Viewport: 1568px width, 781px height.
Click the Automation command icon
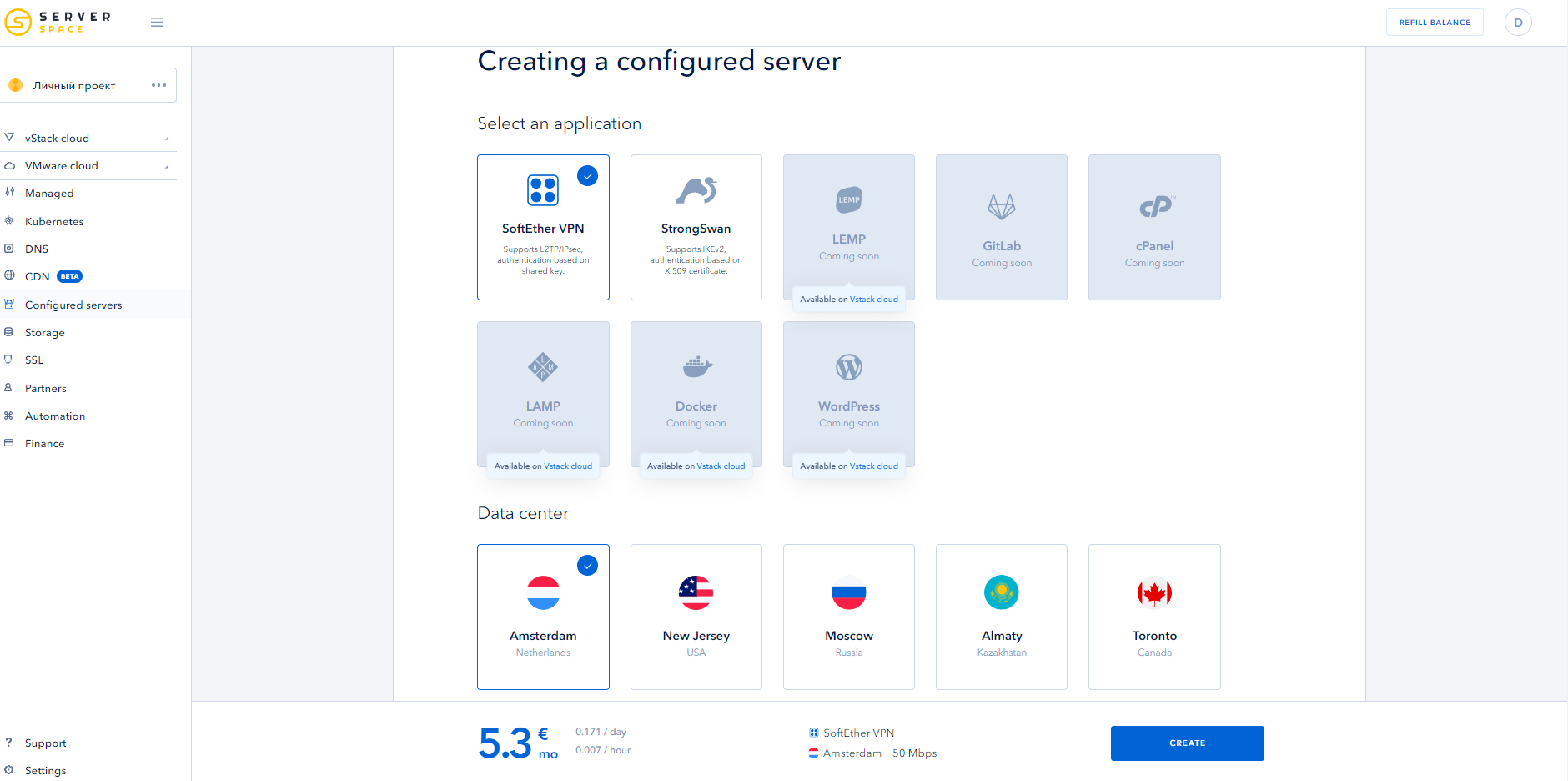click(9, 415)
